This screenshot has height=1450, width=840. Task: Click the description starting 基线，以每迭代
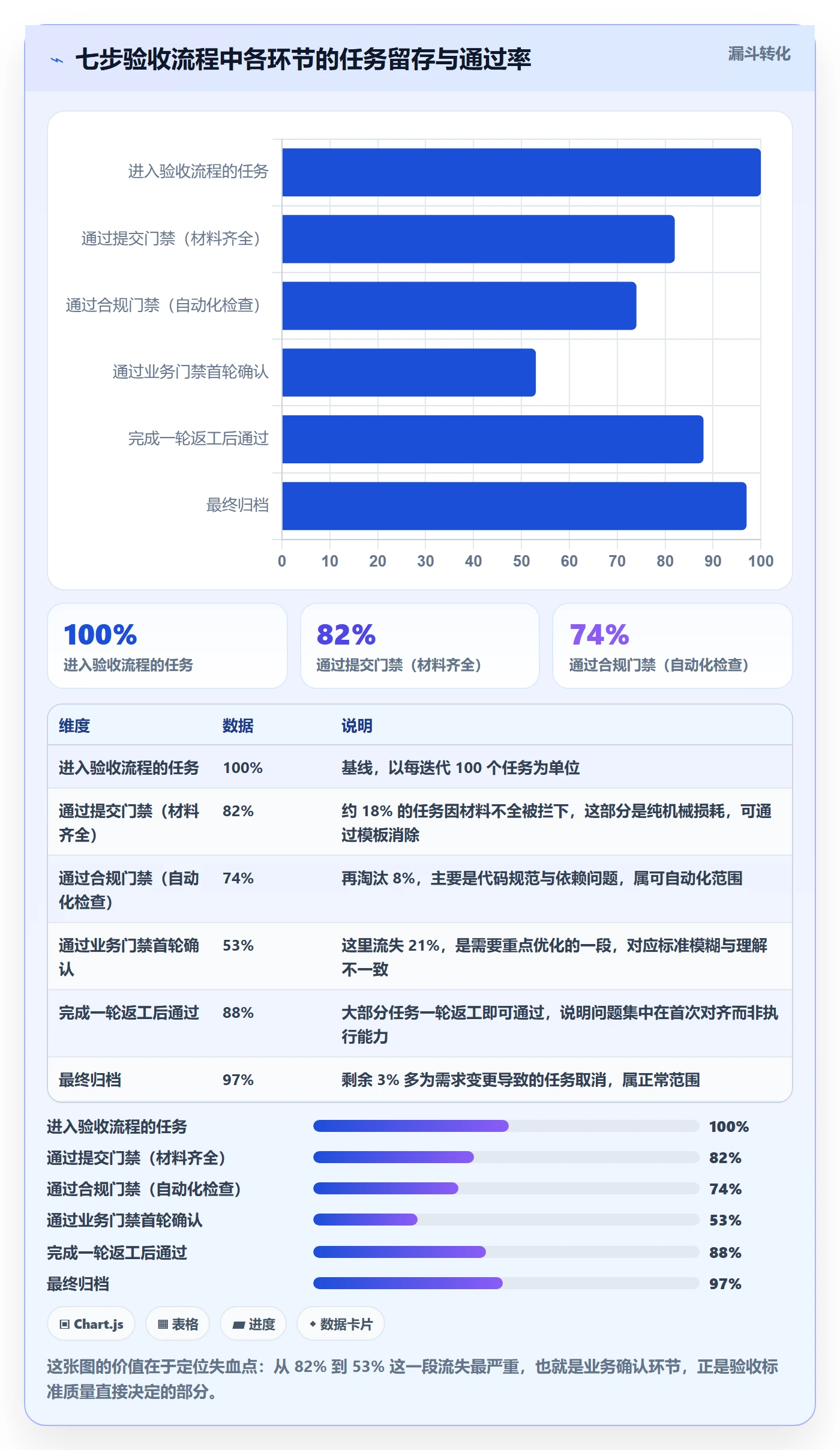pos(461,768)
